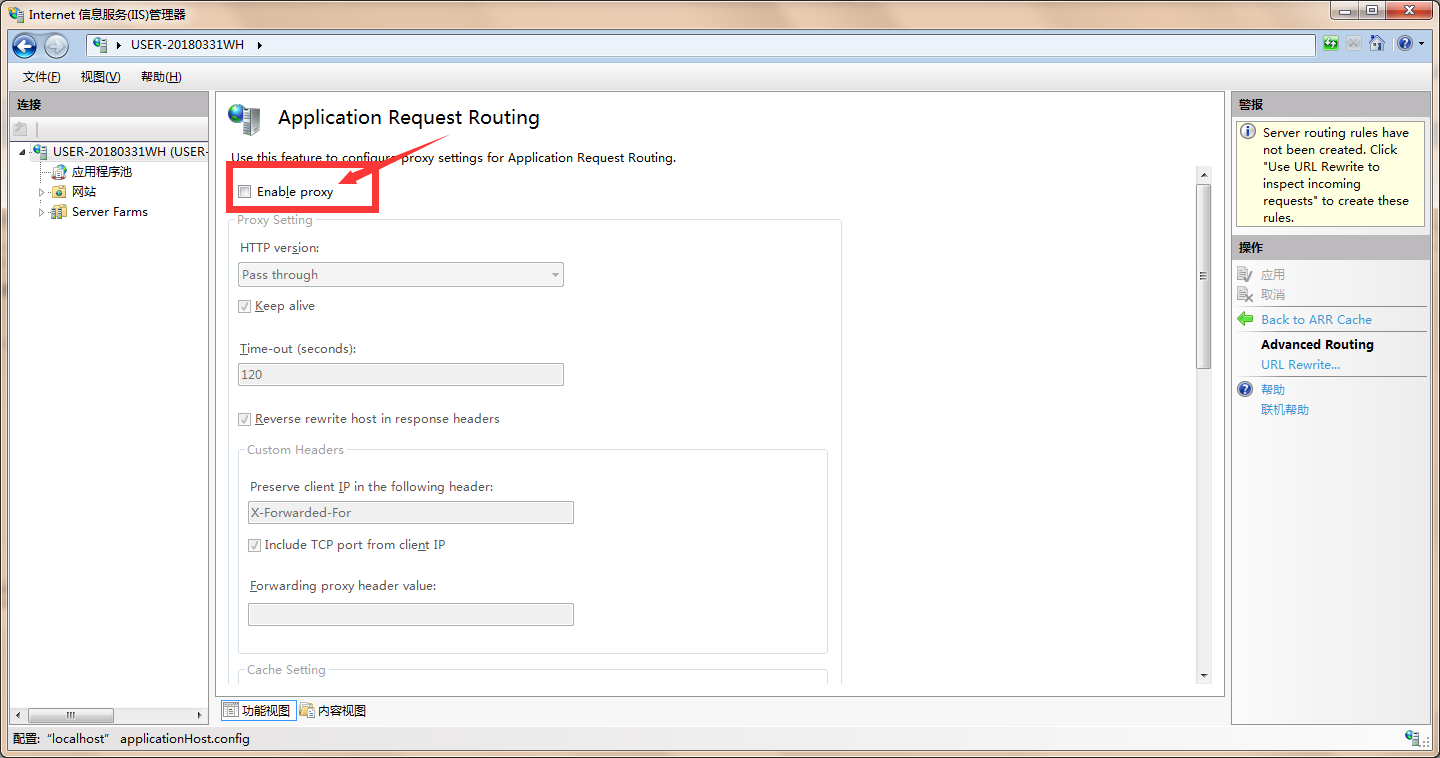Click the connections pane scroll right arrow
Image resolution: width=1440 pixels, height=758 pixels.
pyautogui.click(x=200, y=715)
